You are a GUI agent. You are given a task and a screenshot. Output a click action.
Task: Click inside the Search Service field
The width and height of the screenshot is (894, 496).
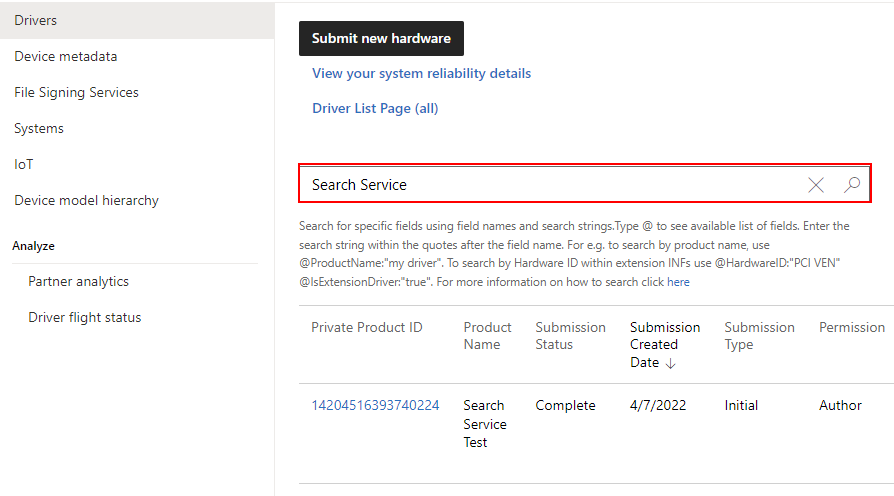point(550,185)
